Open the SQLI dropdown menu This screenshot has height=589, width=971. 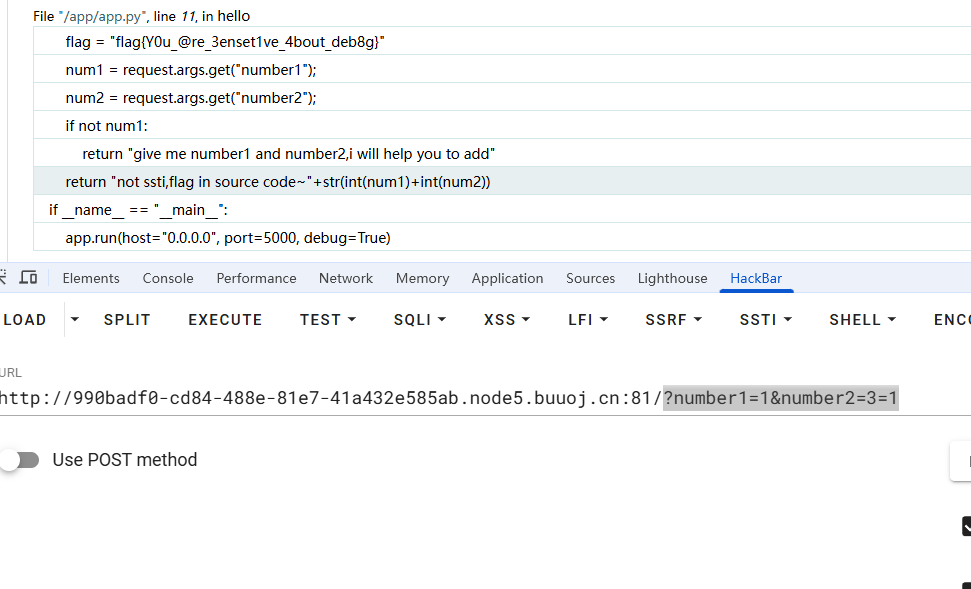coord(420,320)
